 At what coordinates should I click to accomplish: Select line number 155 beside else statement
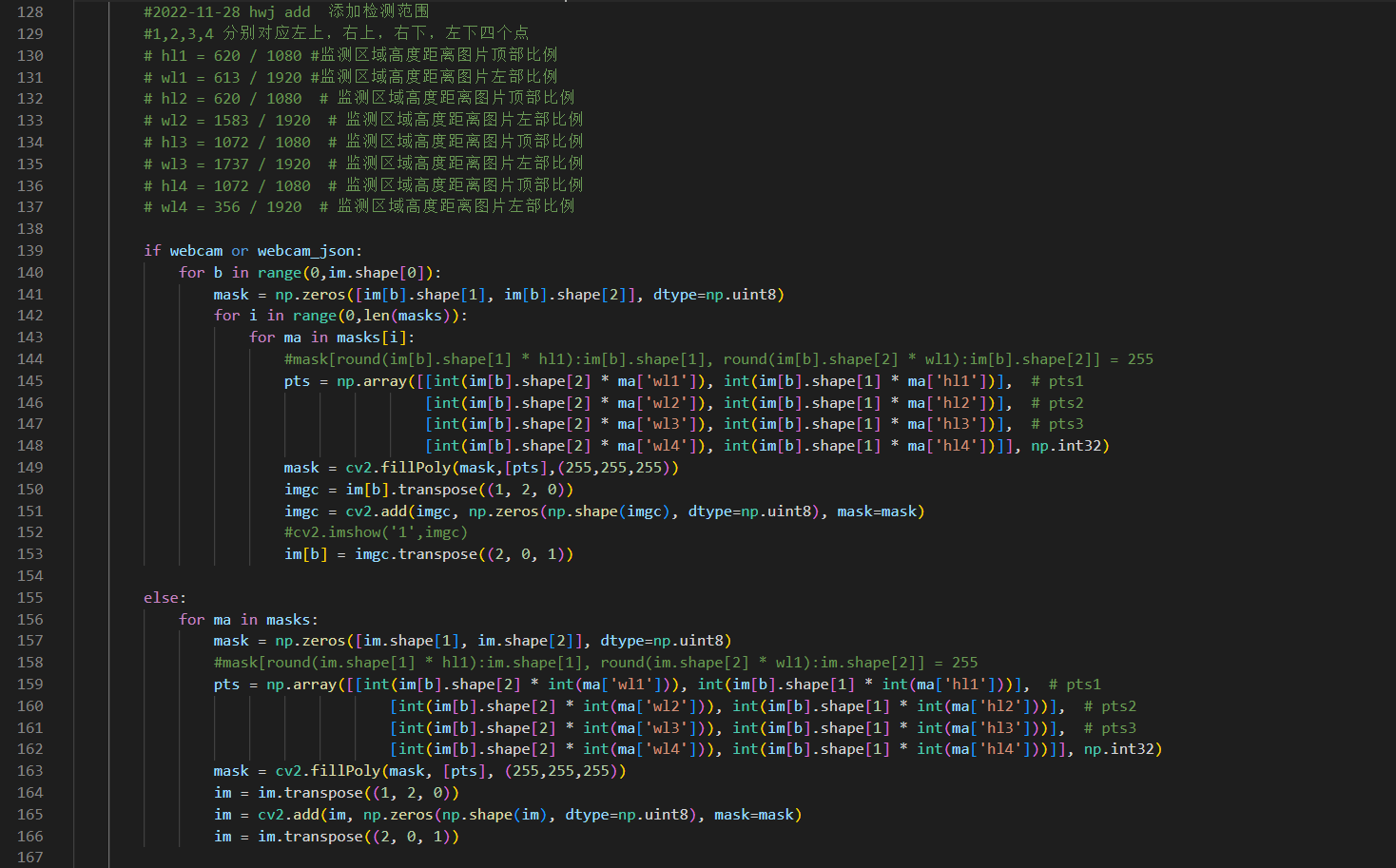click(x=30, y=598)
